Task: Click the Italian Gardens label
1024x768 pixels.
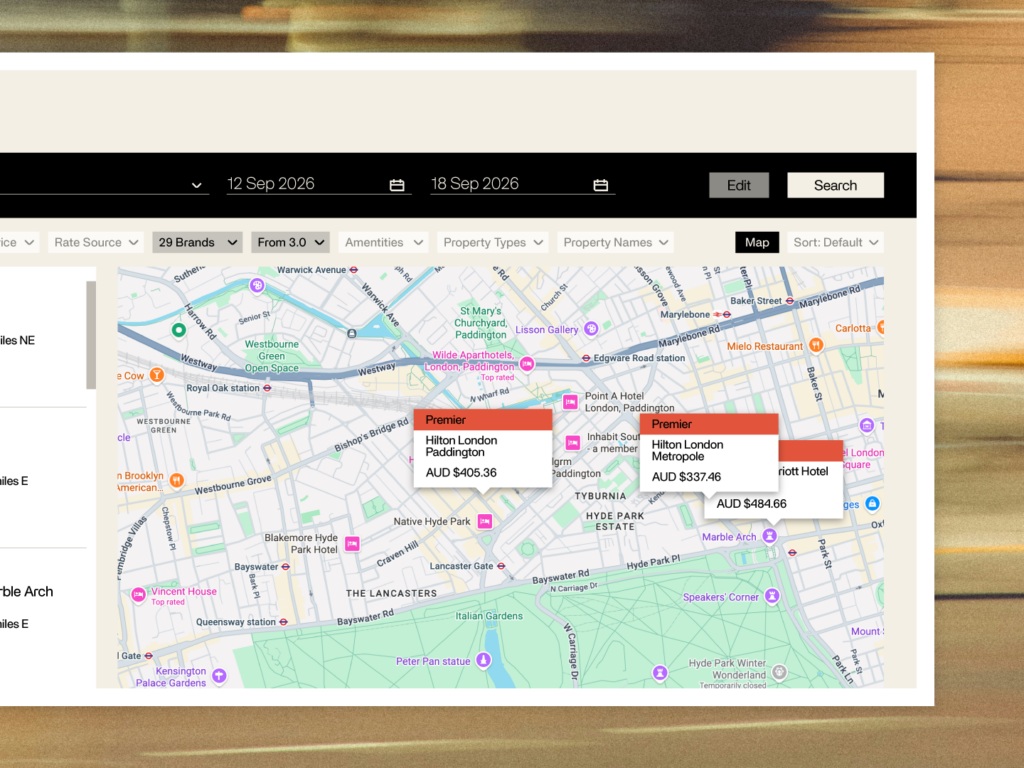Action: tap(489, 616)
